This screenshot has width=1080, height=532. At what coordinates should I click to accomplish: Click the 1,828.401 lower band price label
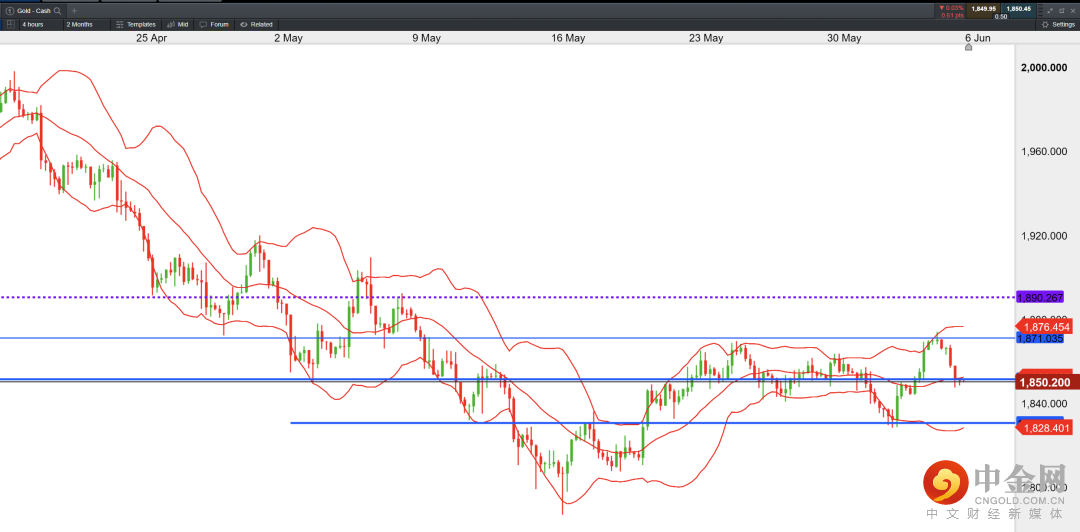pos(1046,428)
